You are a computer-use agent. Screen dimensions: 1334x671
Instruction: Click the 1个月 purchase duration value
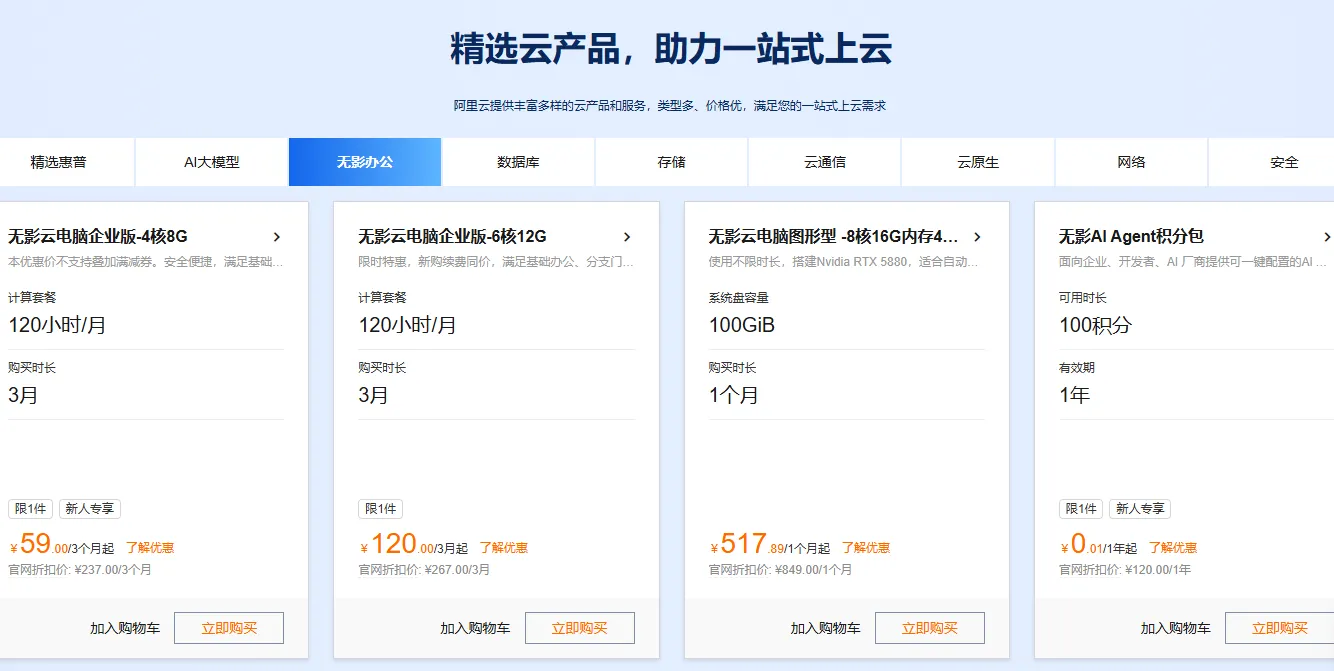tap(734, 395)
